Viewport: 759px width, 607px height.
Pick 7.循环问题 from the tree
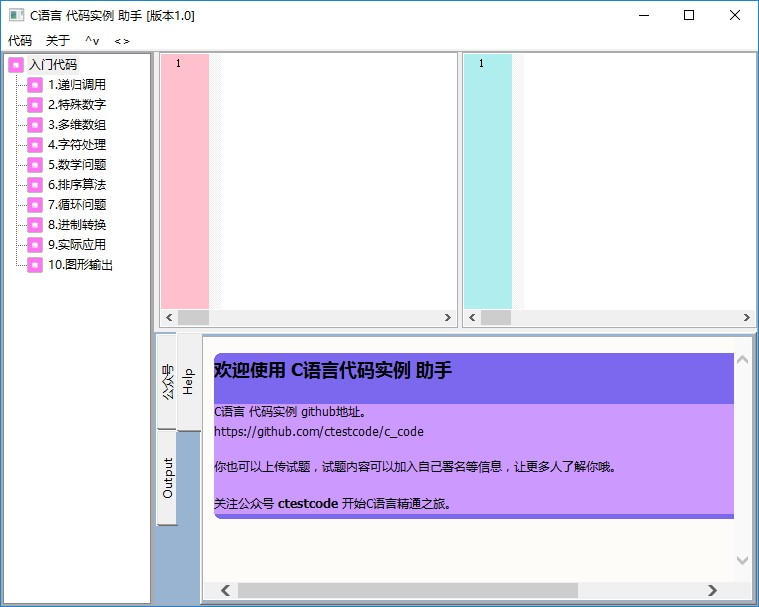(76, 205)
